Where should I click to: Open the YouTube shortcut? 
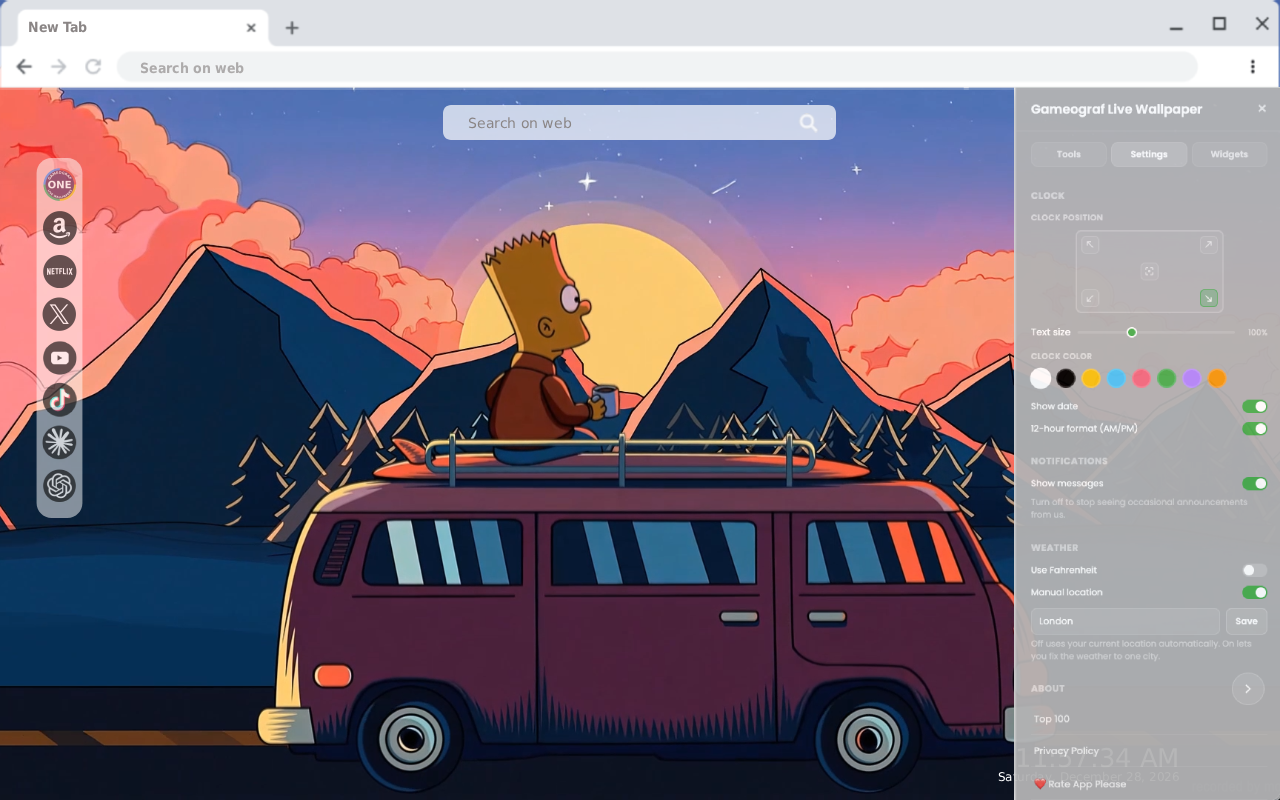pos(60,357)
